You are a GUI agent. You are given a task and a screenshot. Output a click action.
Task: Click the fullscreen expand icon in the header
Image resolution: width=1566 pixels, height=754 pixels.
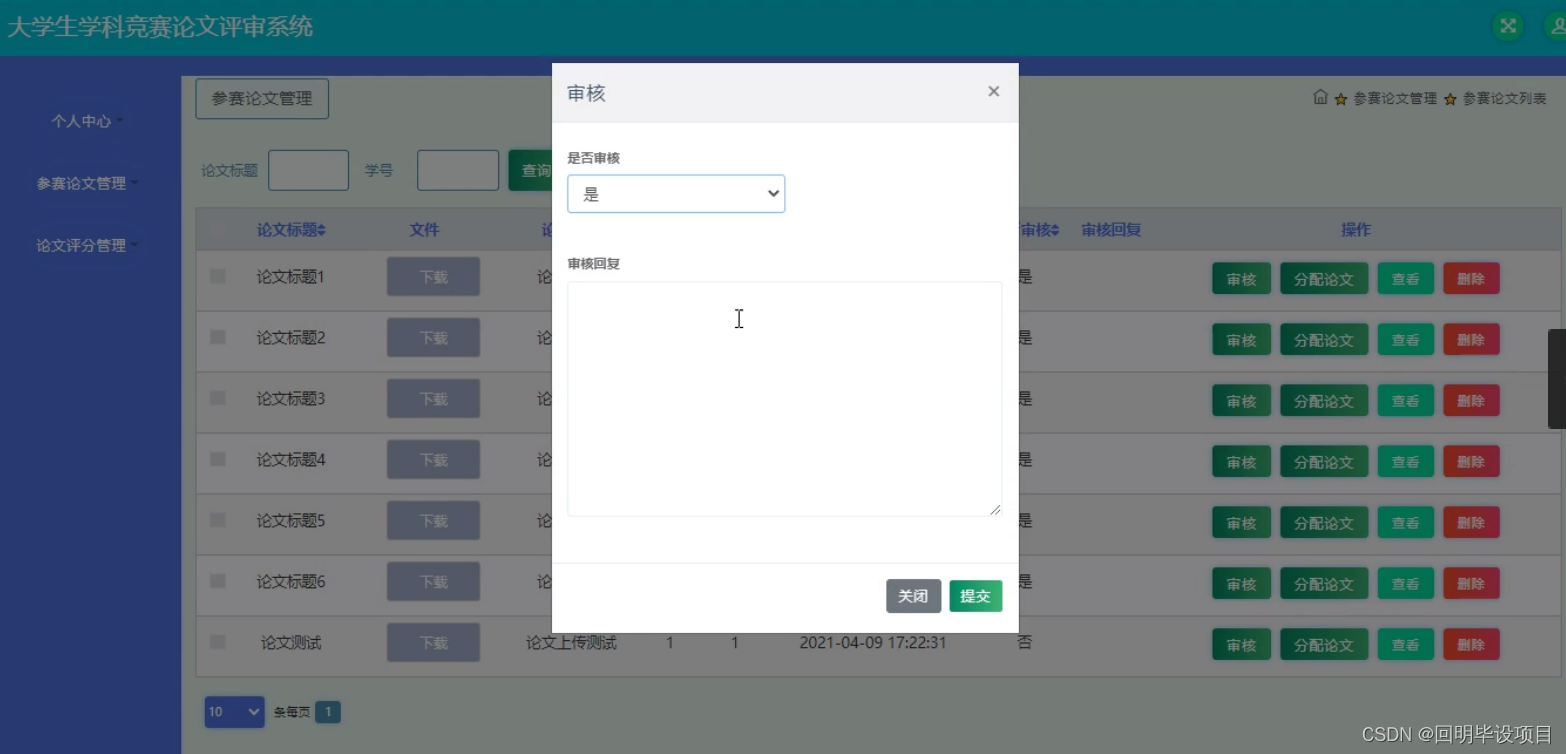[1507, 26]
